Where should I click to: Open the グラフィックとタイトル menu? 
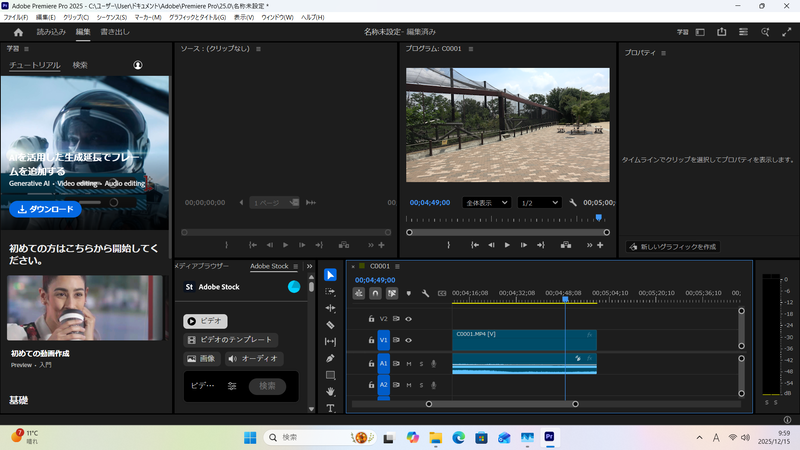197,17
